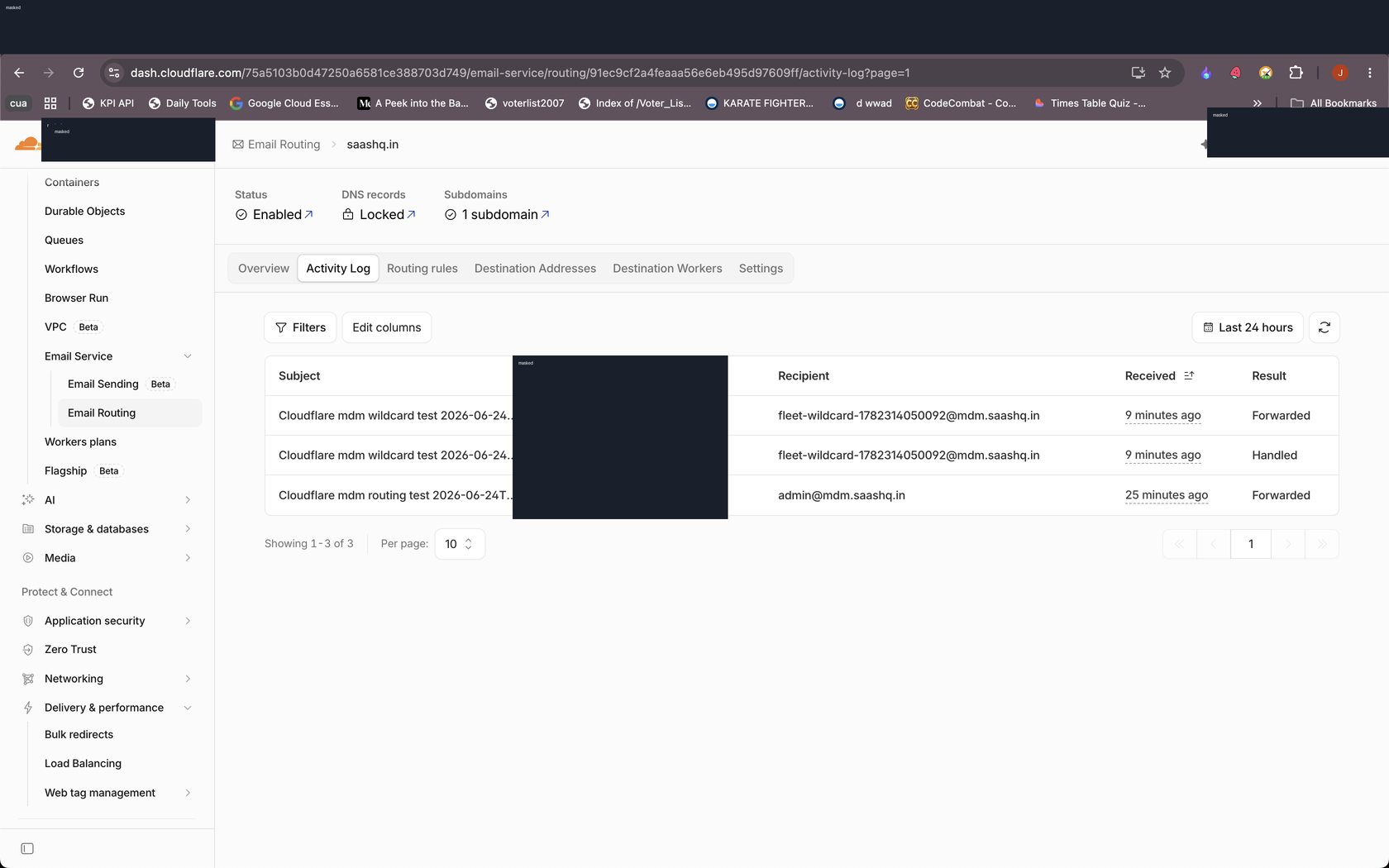Open Email Sending in sidebar
Screen dimensions: 1389x868
[x=103, y=384]
